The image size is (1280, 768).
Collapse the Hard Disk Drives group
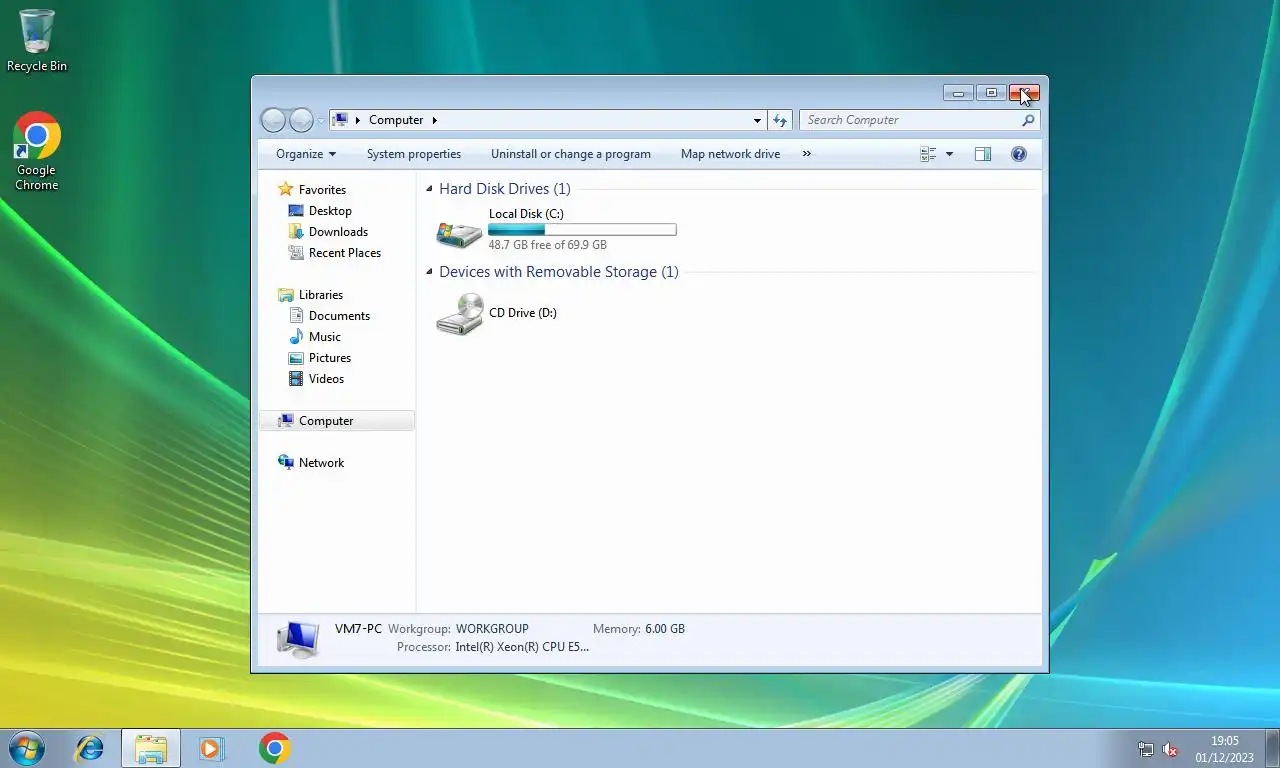[x=429, y=189]
